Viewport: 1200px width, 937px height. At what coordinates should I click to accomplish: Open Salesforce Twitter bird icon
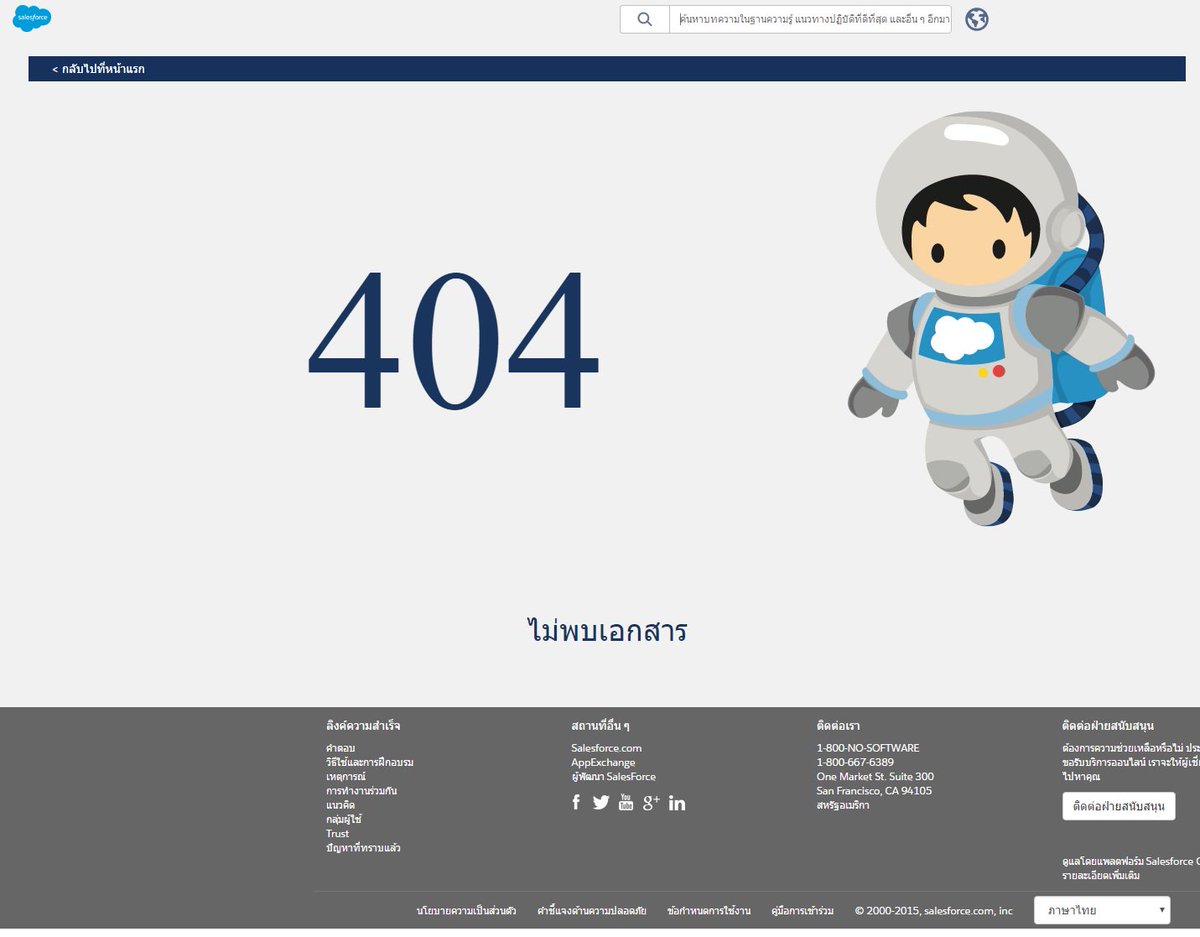point(601,802)
